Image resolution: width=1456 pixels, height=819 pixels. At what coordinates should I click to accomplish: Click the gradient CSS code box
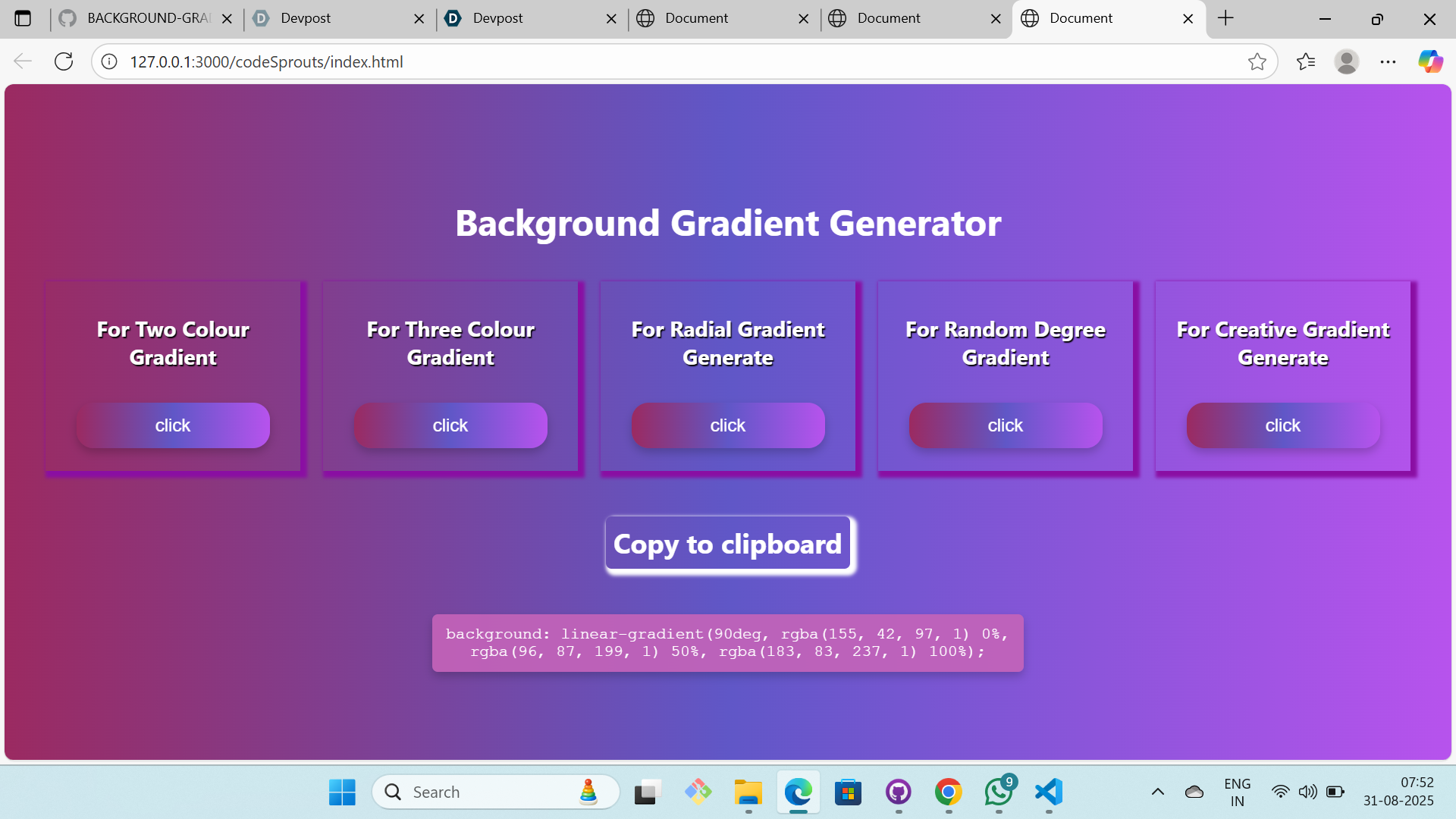[728, 642]
